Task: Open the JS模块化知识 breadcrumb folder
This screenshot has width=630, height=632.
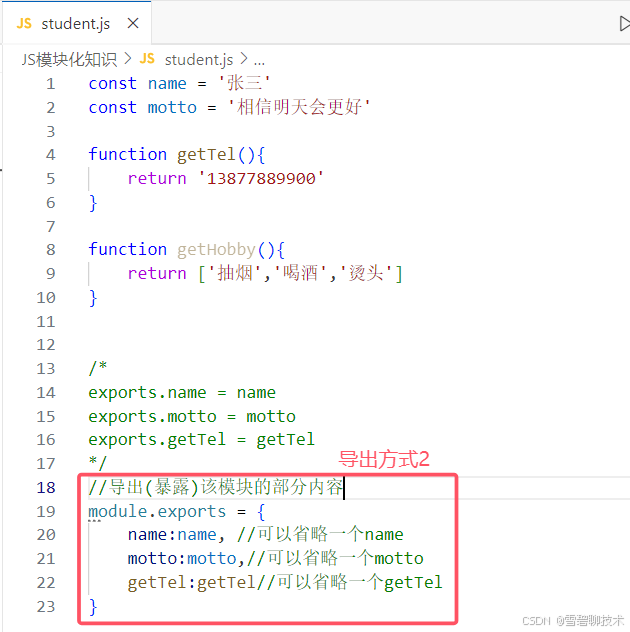Action: coord(69,60)
